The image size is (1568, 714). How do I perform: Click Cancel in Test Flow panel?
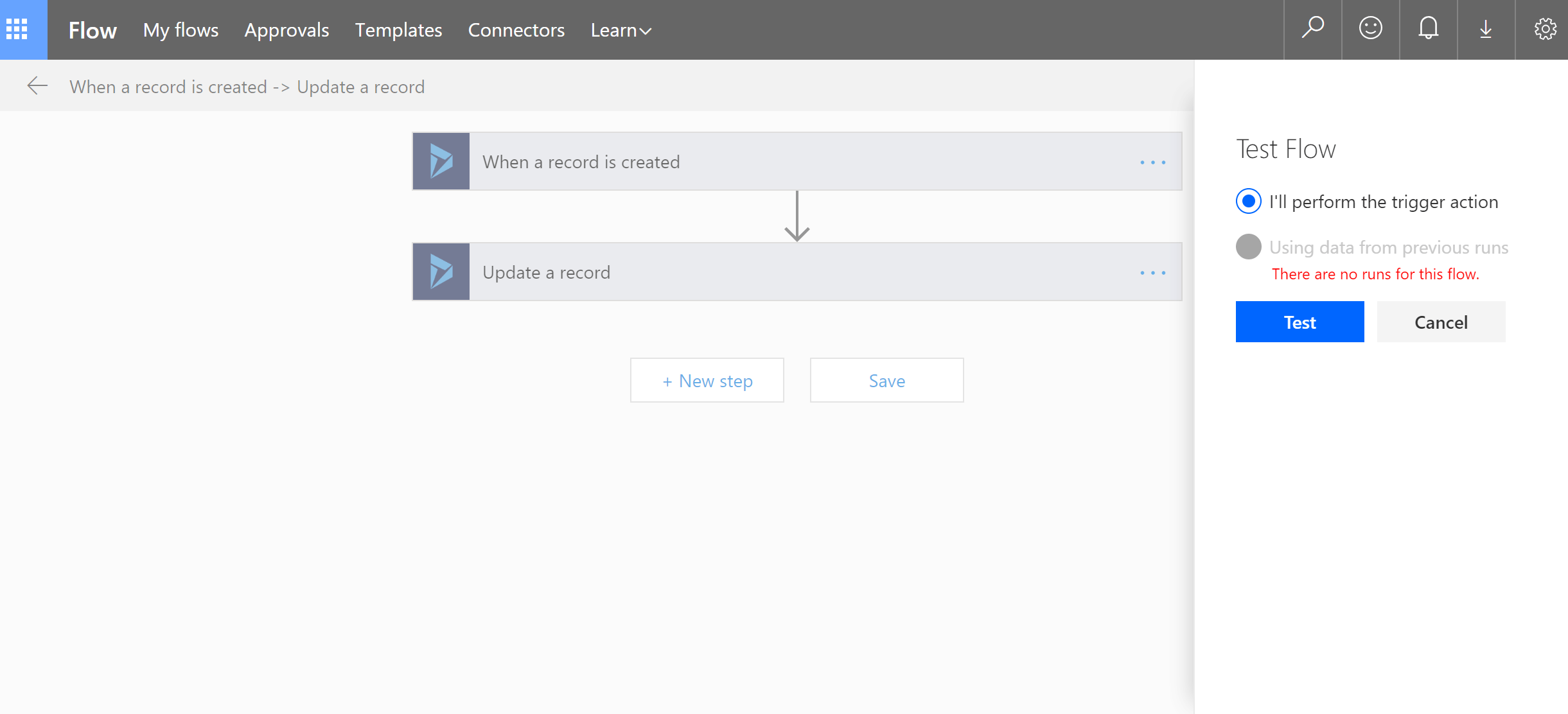[x=1440, y=322]
